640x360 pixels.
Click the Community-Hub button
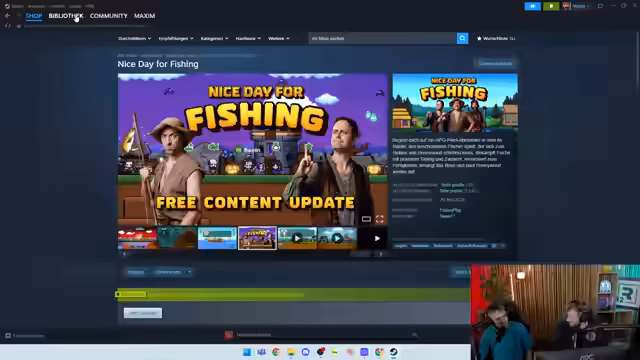pos(496,64)
